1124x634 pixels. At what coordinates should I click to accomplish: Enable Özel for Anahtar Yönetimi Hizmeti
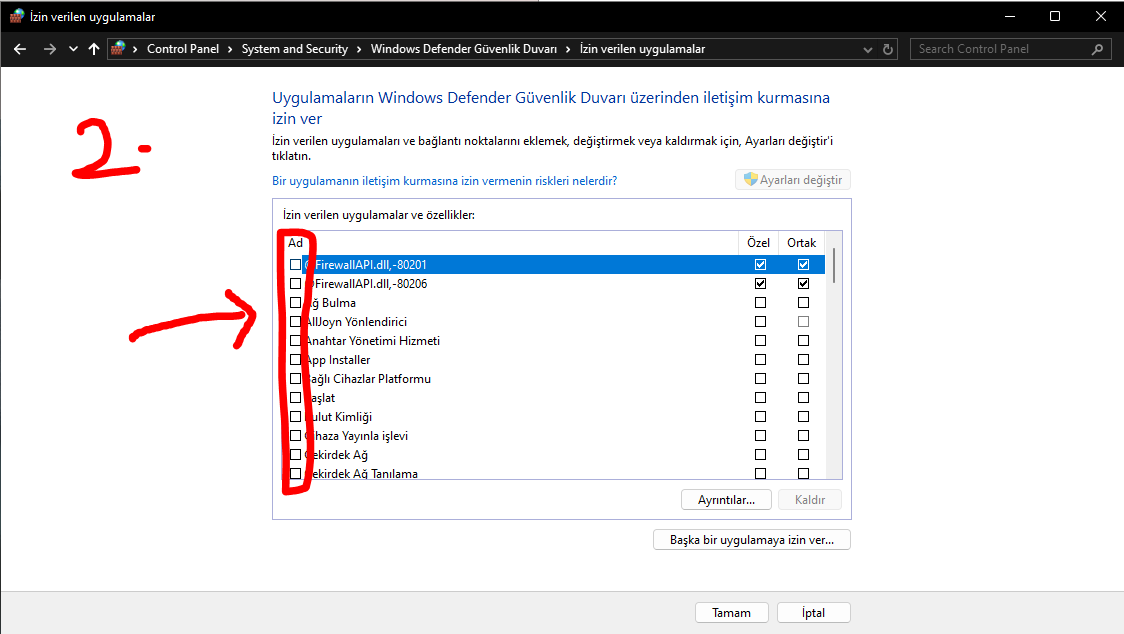point(761,341)
